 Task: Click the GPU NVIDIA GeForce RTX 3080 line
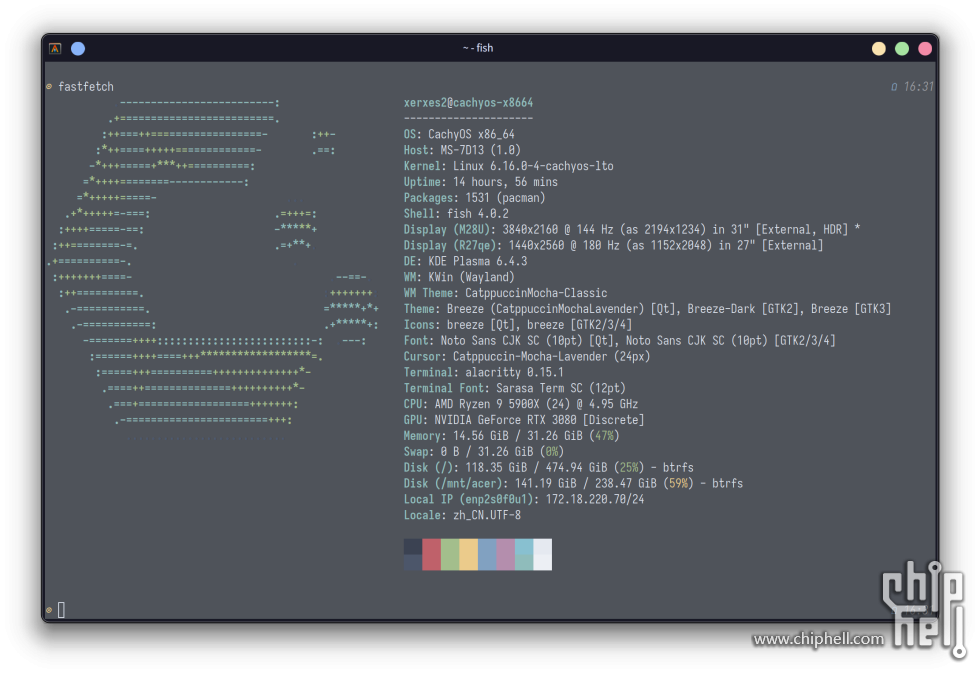click(x=524, y=420)
